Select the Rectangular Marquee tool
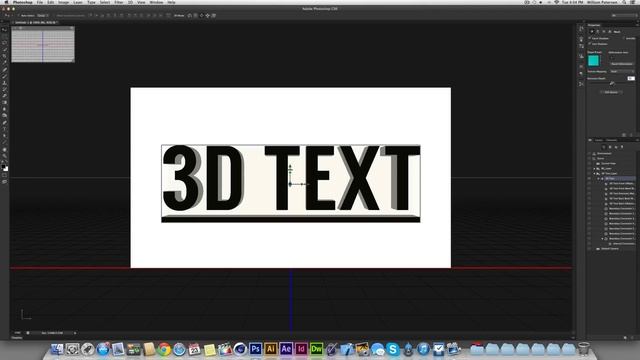 (5, 36)
